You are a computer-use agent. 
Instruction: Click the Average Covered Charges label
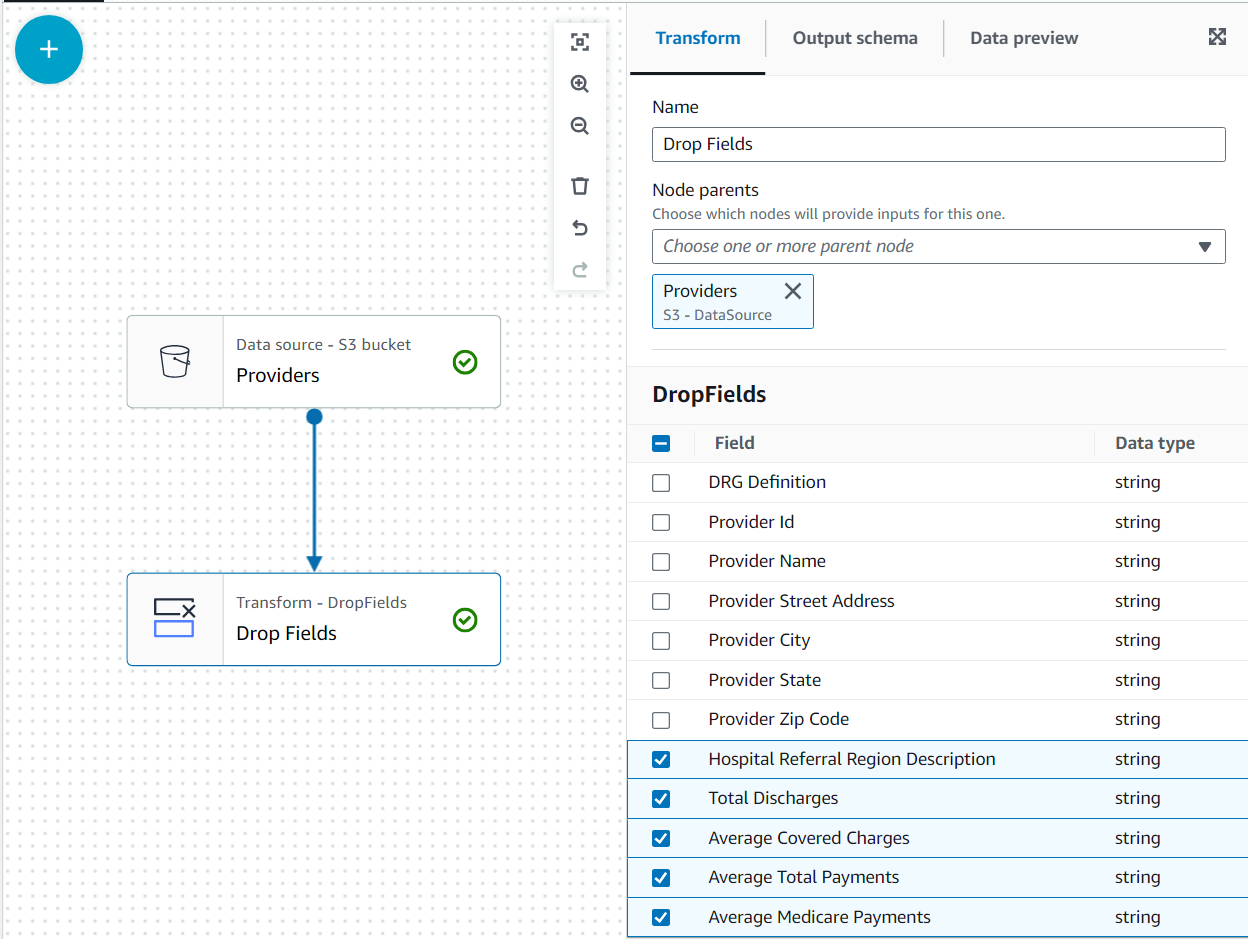click(x=809, y=838)
